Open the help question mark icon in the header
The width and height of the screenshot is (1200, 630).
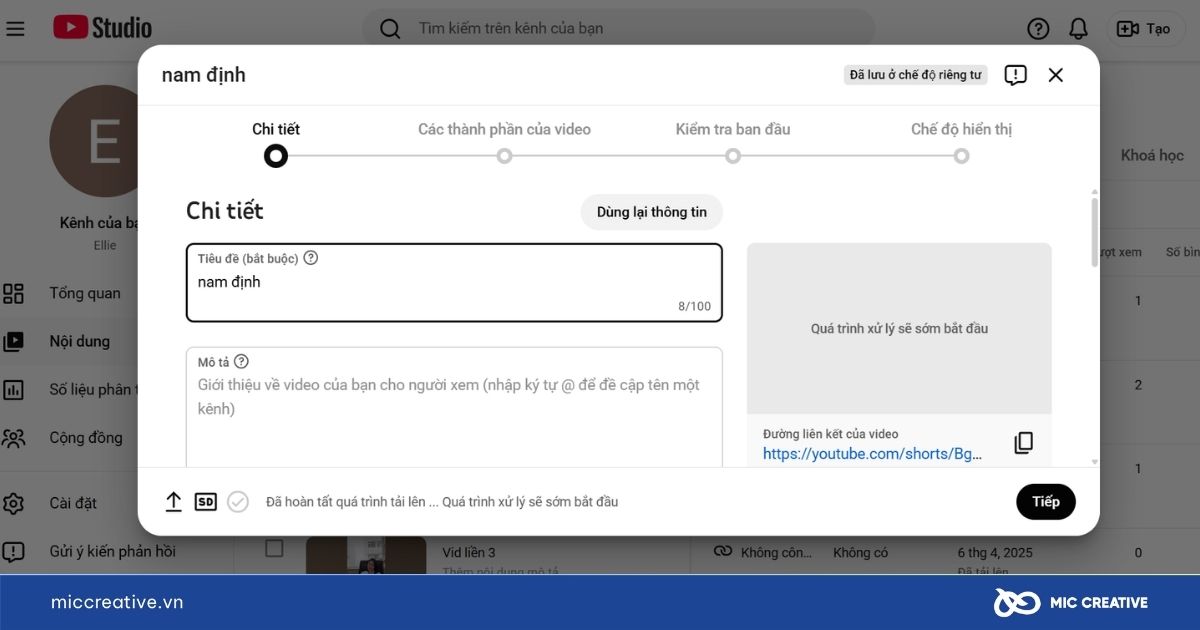point(1039,28)
